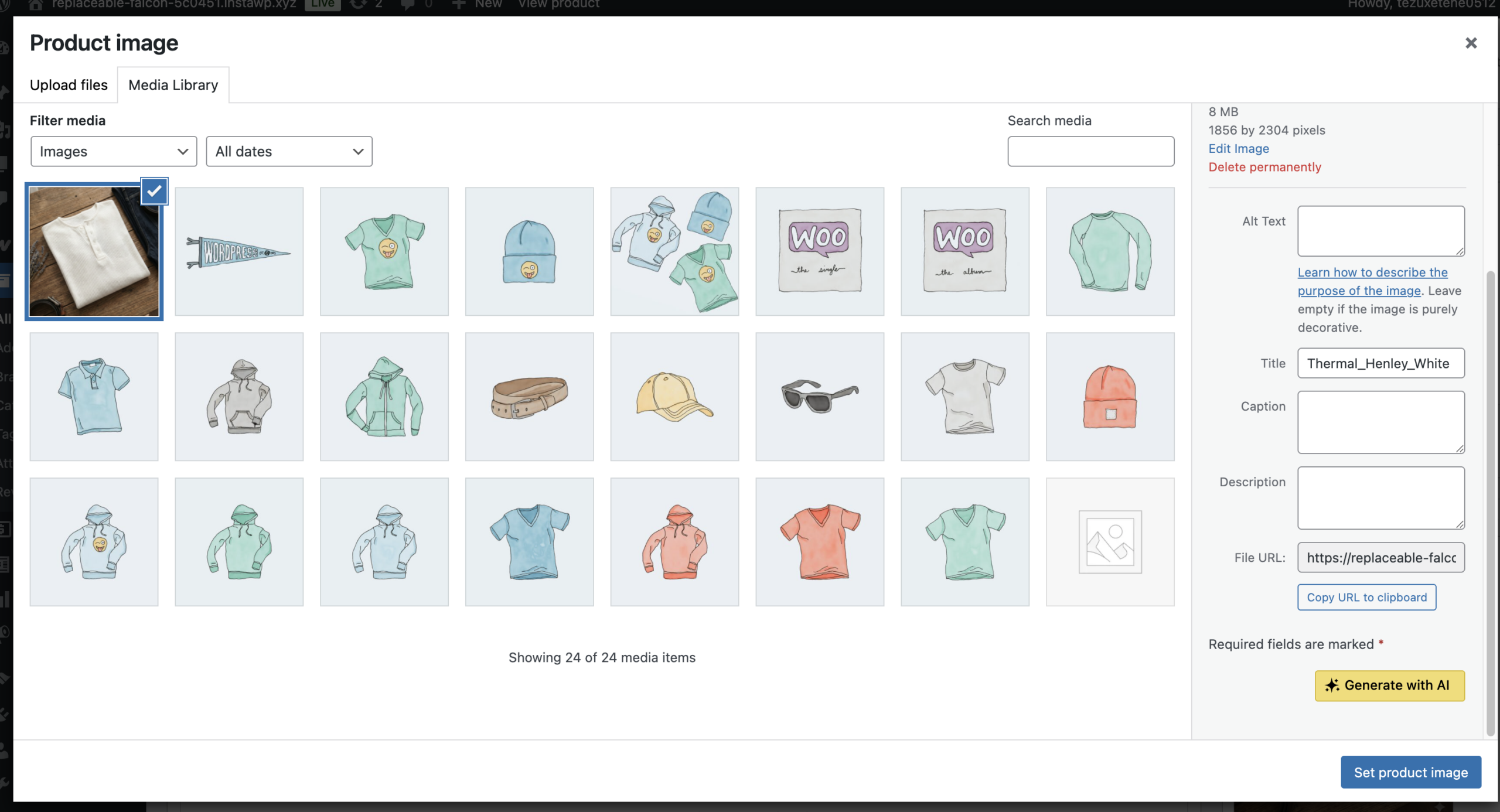Focus the Search media input field

point(1090,151)
